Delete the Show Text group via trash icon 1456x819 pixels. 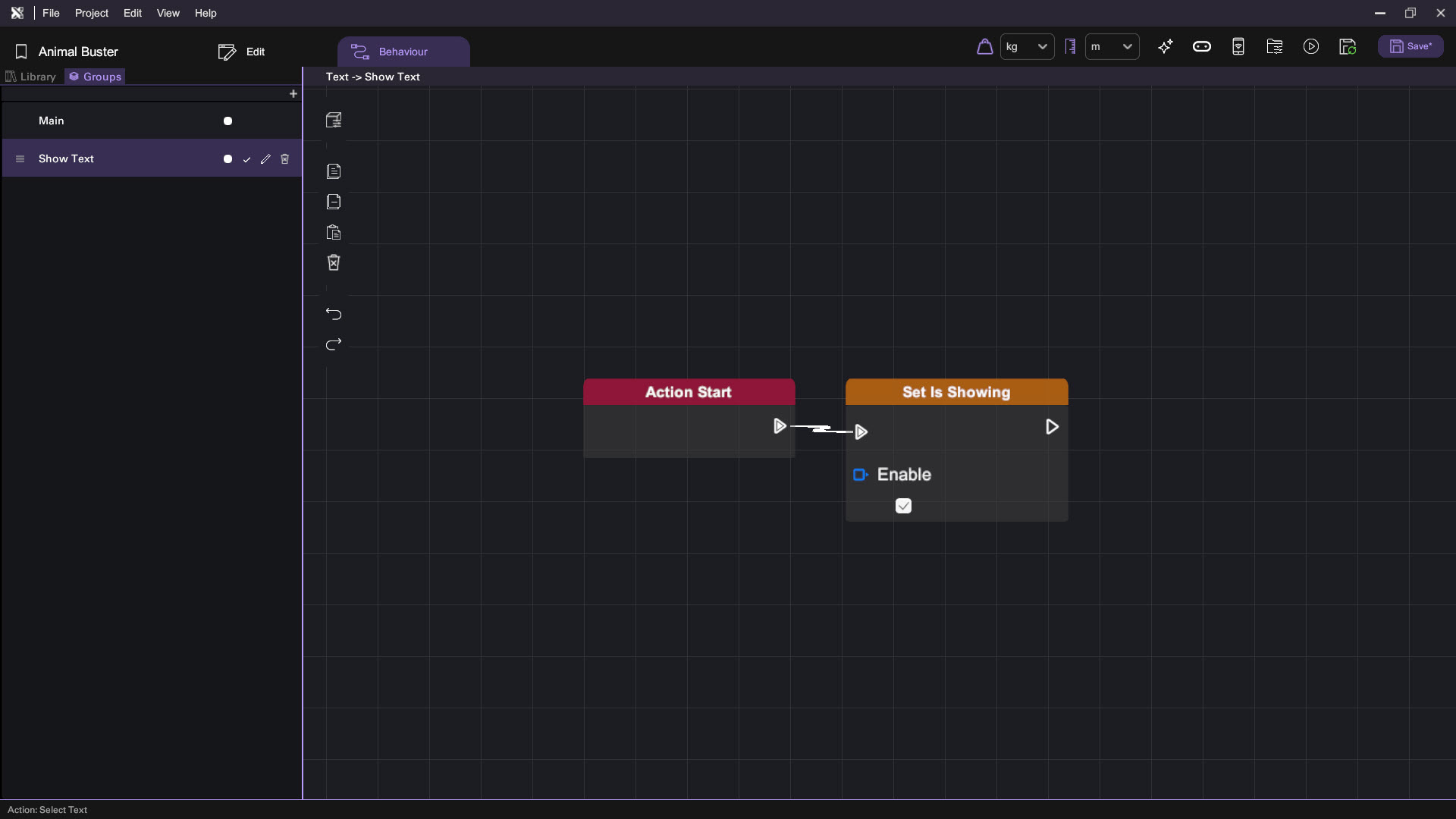coord(285,159)
